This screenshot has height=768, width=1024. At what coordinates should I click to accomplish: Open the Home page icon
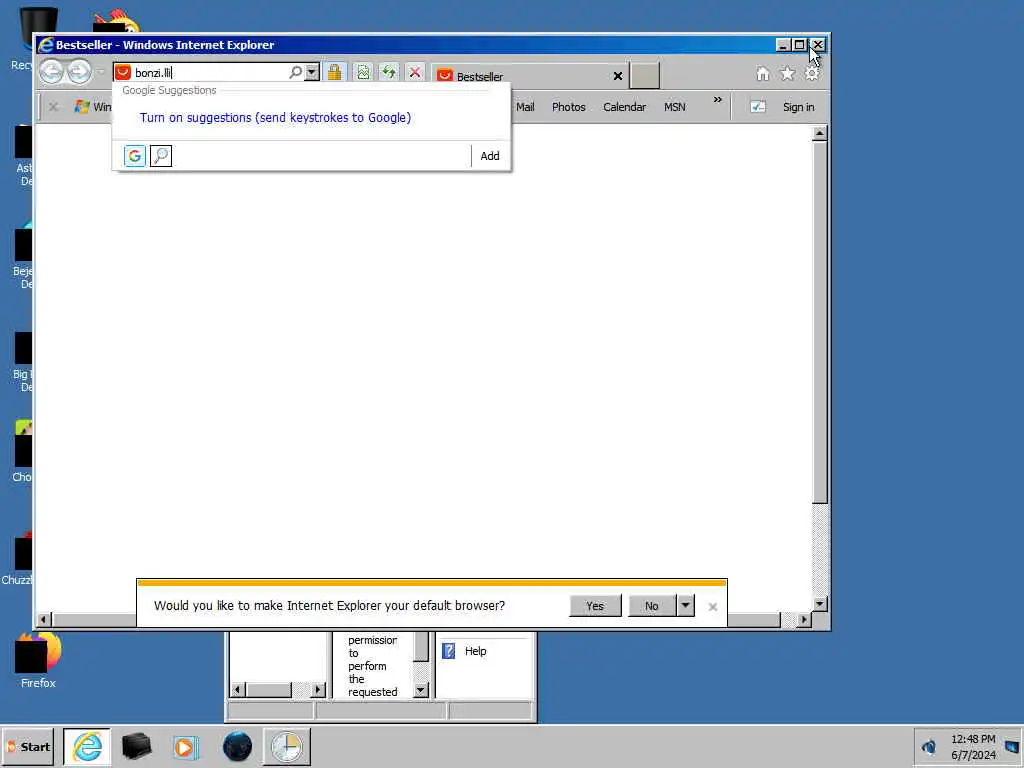click(763, 74)
